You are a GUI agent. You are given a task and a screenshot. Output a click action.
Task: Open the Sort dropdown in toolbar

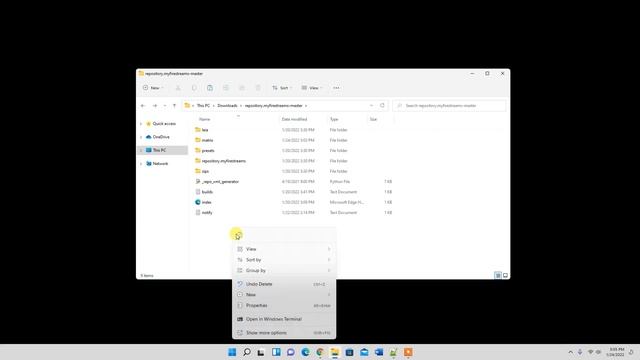282,88
